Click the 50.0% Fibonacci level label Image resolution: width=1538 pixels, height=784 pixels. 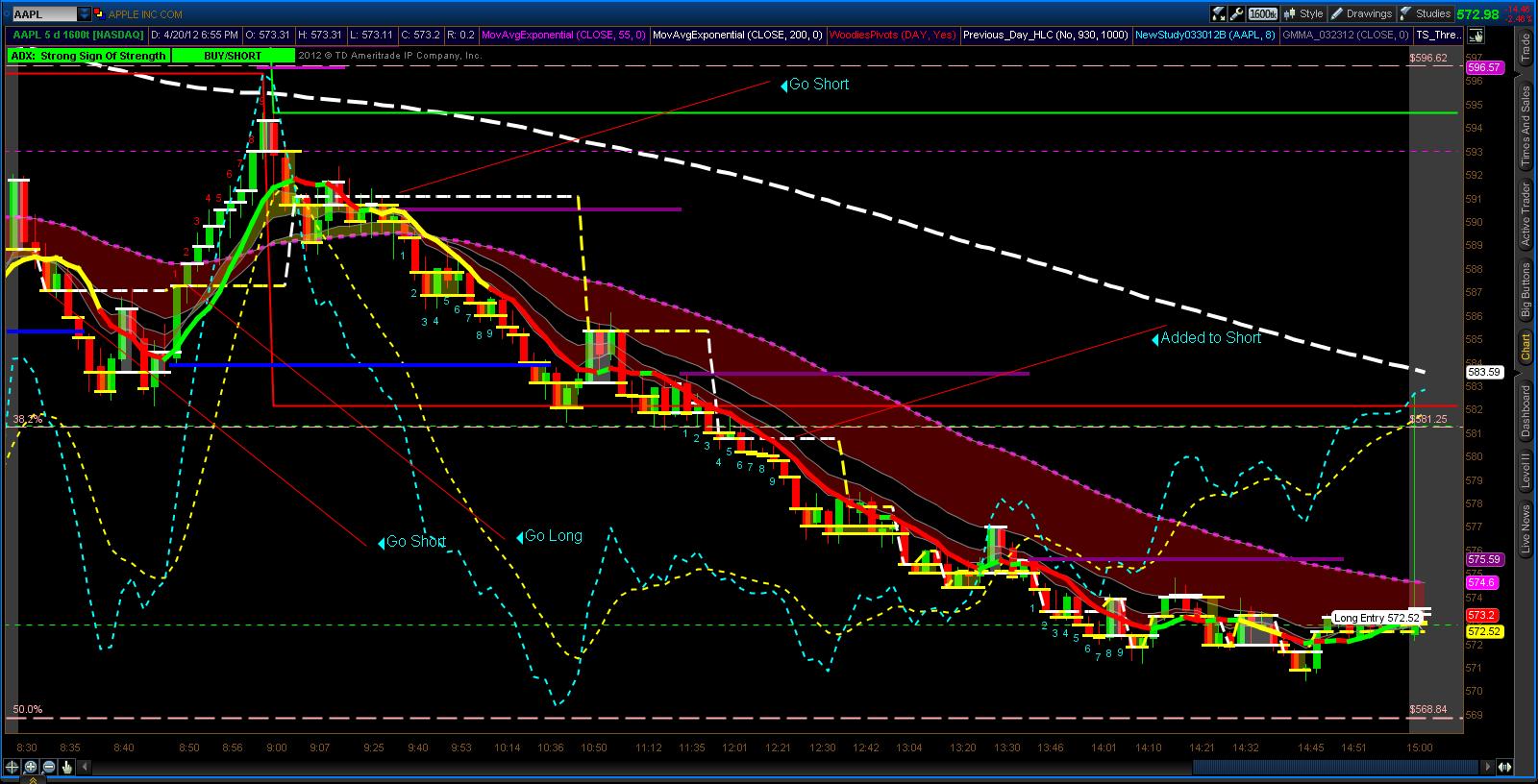coord(27,710)
